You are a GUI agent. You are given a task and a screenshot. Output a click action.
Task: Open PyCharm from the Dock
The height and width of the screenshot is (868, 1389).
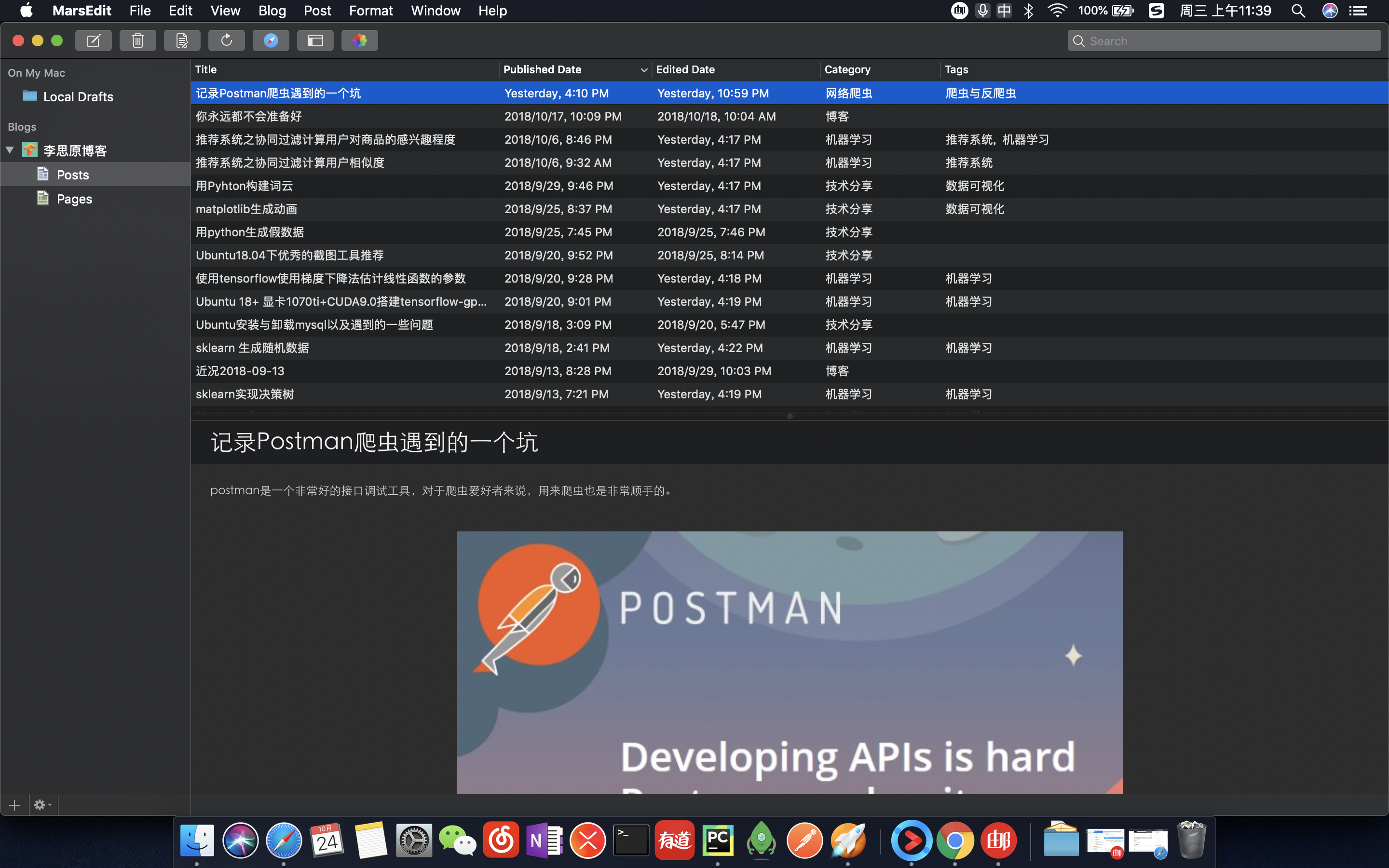[x=718, y=841]
